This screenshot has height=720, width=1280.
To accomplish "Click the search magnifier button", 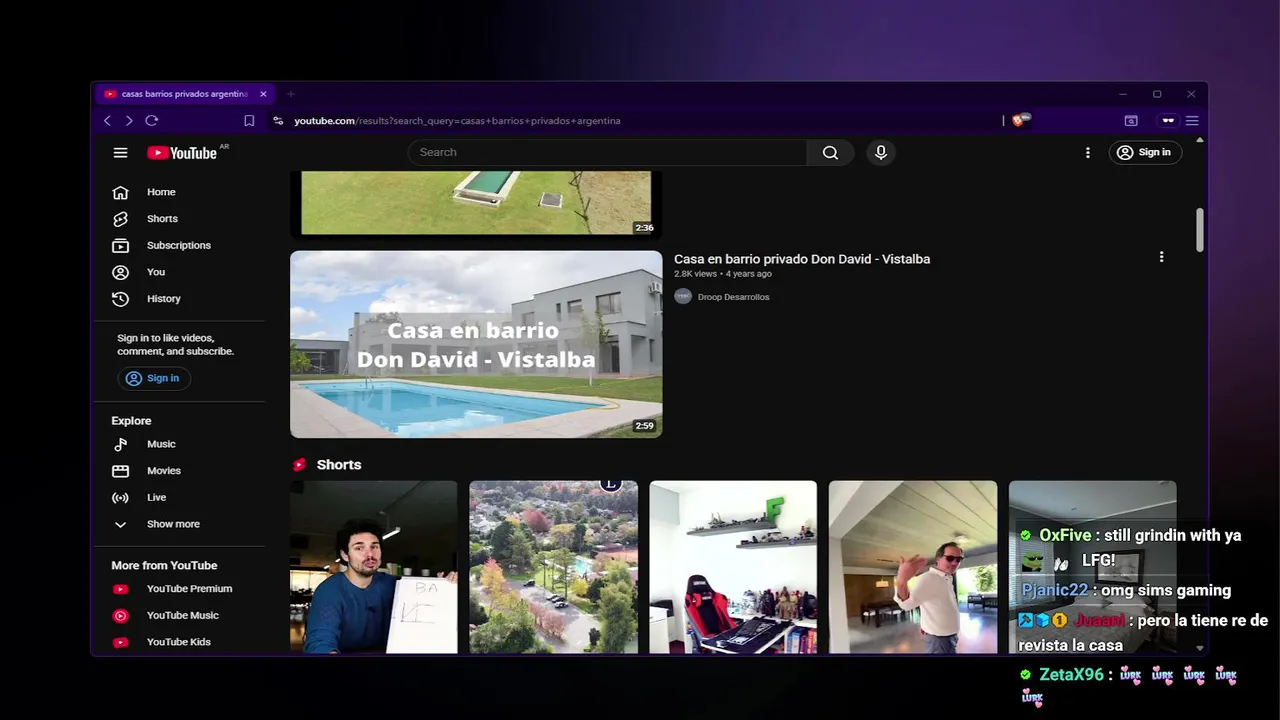I will 830,152.
